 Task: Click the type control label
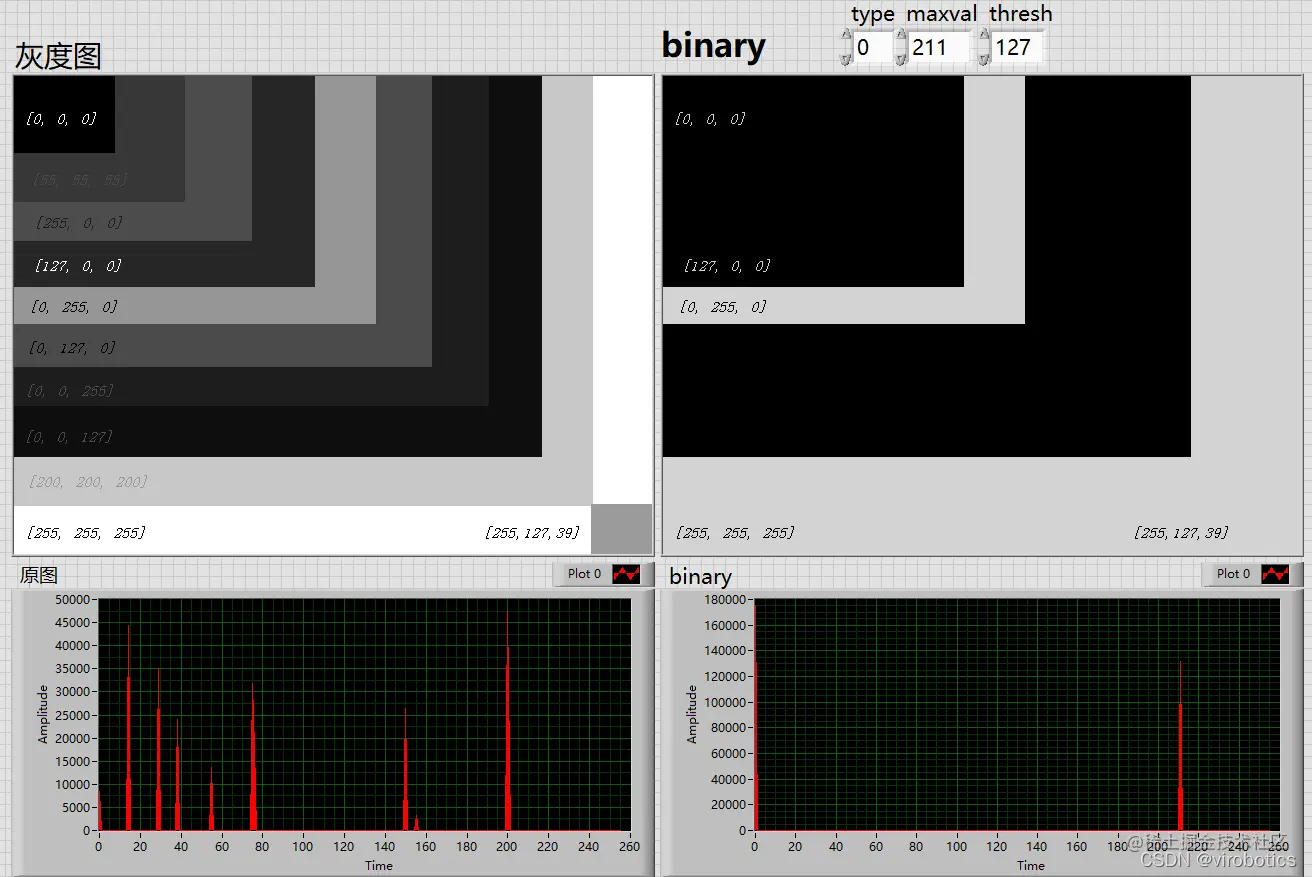tap(872, 14)
